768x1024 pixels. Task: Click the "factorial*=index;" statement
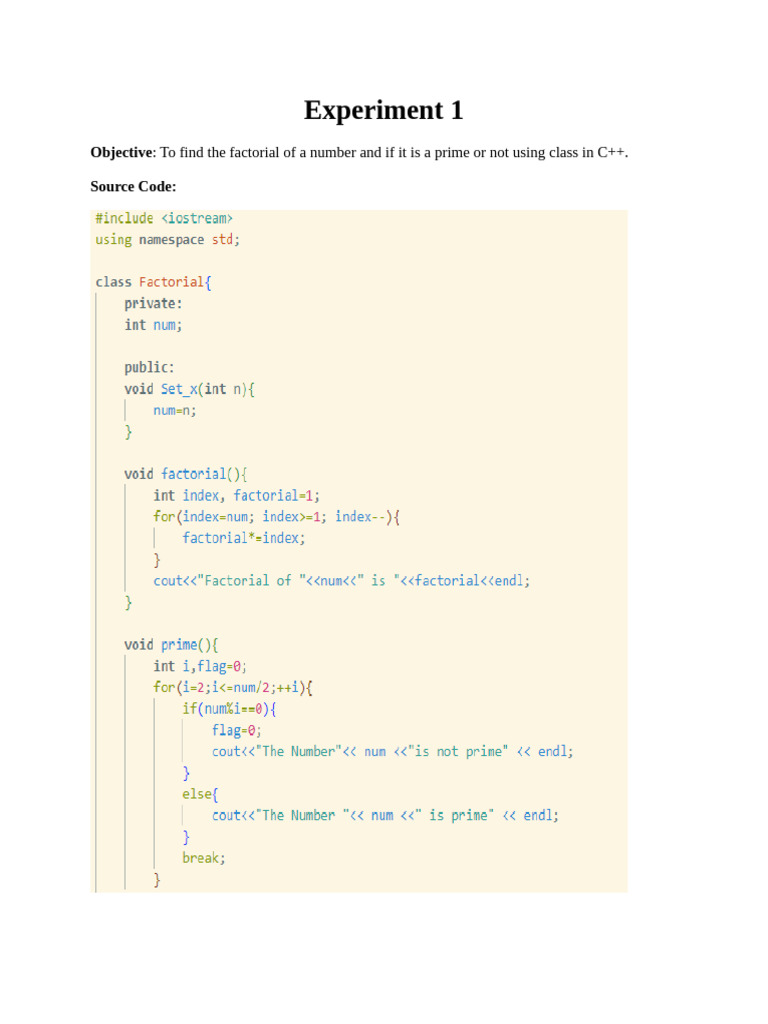pos(243,538)
